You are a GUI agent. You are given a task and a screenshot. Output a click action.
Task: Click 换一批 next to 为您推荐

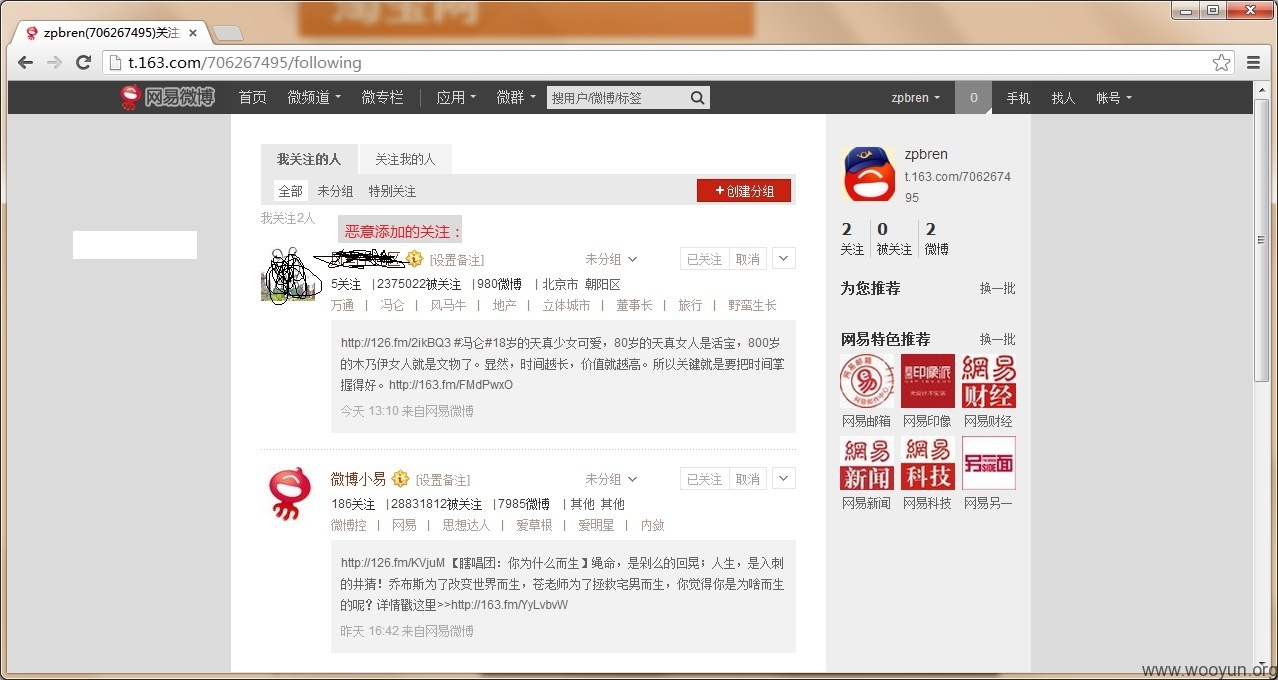(x=997, y=288)
